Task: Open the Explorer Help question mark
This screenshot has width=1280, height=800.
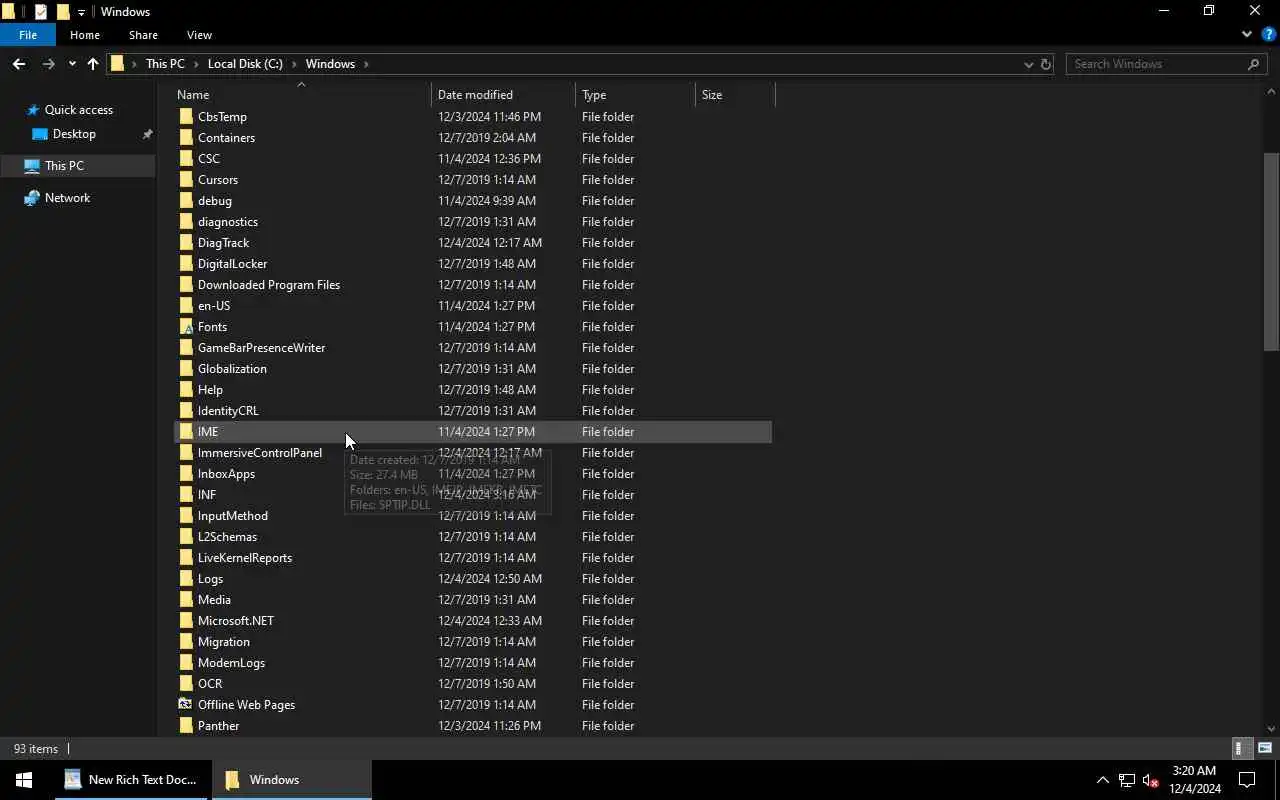Action: (1268, 34)
